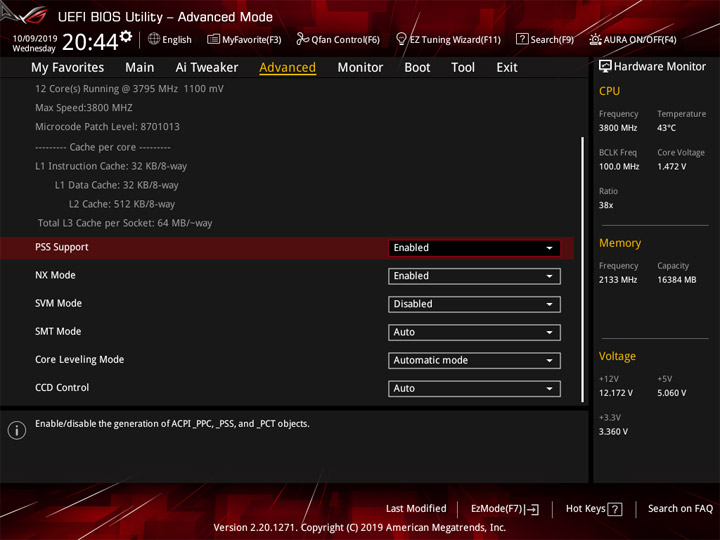
Task: Show Hot Keys help
Action: click(594, 509)
